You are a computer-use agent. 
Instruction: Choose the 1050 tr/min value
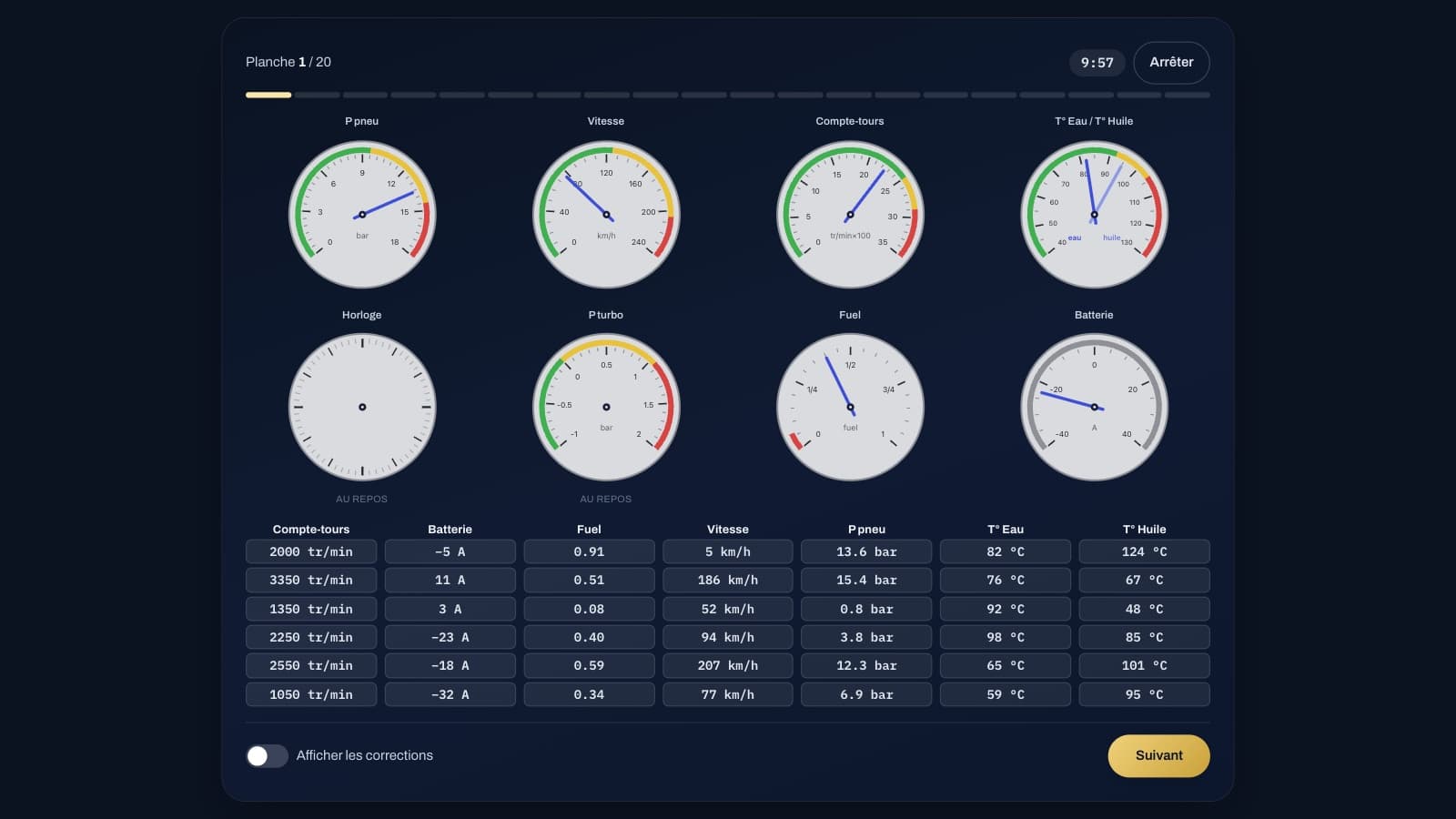click(311, 694)
